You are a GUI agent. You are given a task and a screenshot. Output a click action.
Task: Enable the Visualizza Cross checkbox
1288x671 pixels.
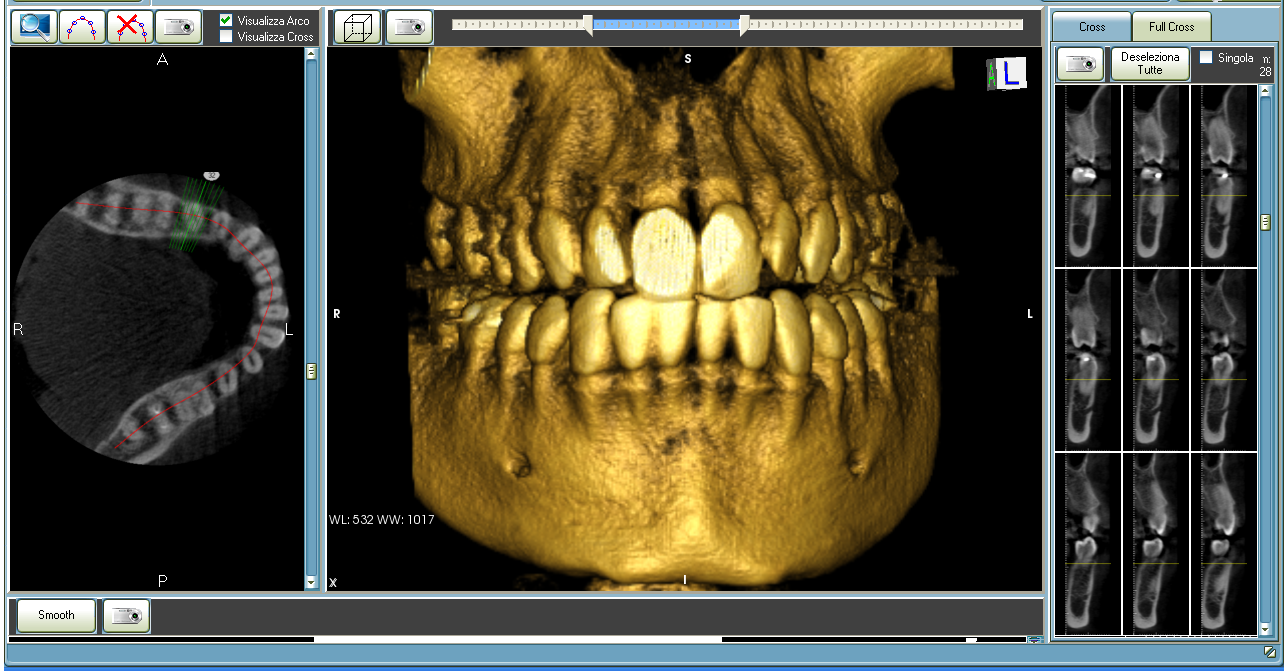[226, 36]
